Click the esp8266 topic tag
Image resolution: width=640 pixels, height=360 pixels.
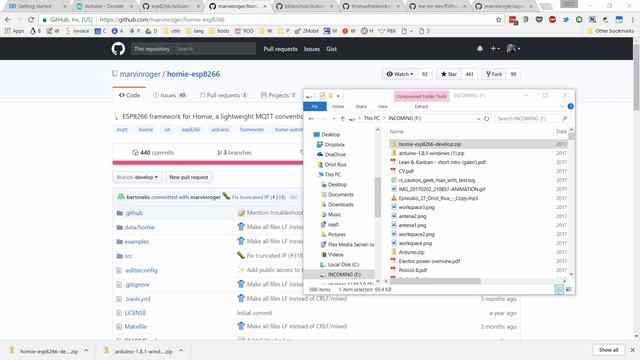(x=191, y=129)
